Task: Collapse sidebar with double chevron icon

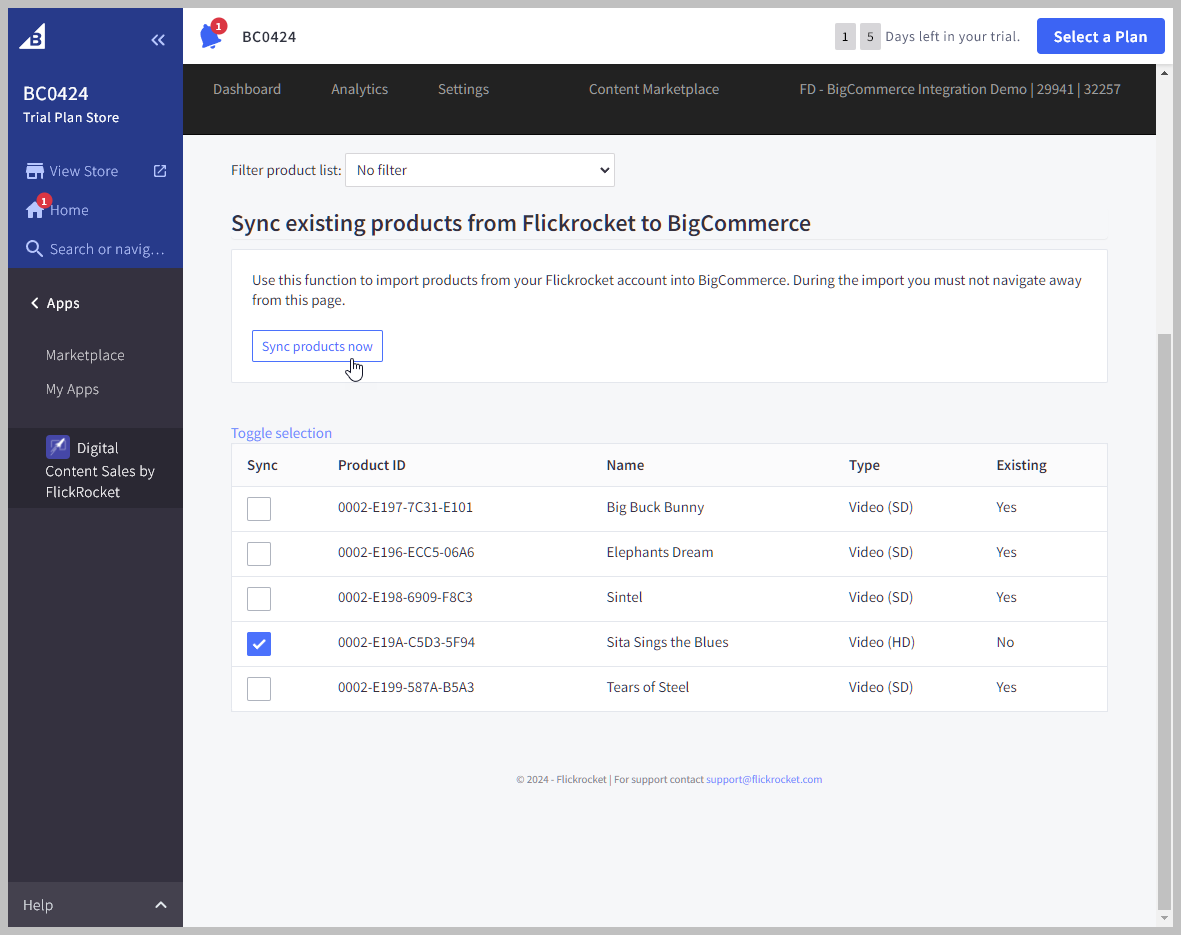Action: [158, 40]
